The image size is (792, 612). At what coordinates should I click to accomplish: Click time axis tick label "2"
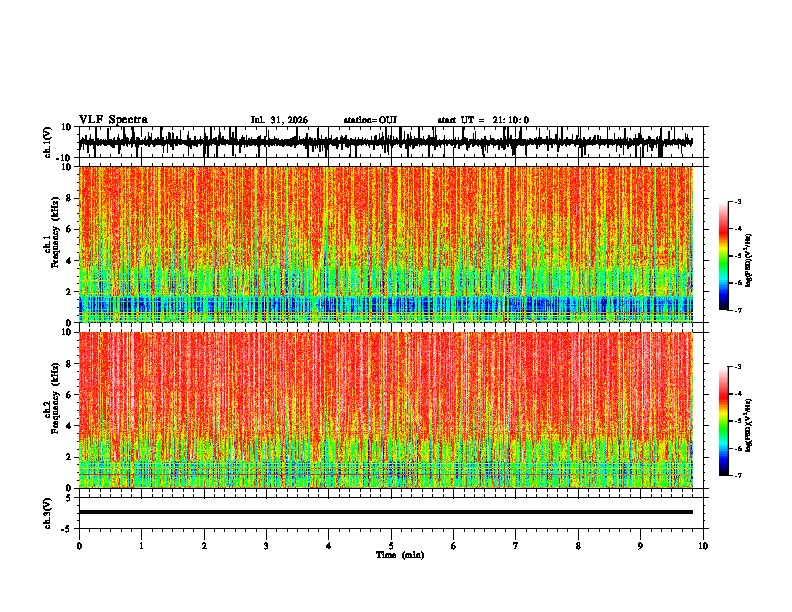pos(204,546)
